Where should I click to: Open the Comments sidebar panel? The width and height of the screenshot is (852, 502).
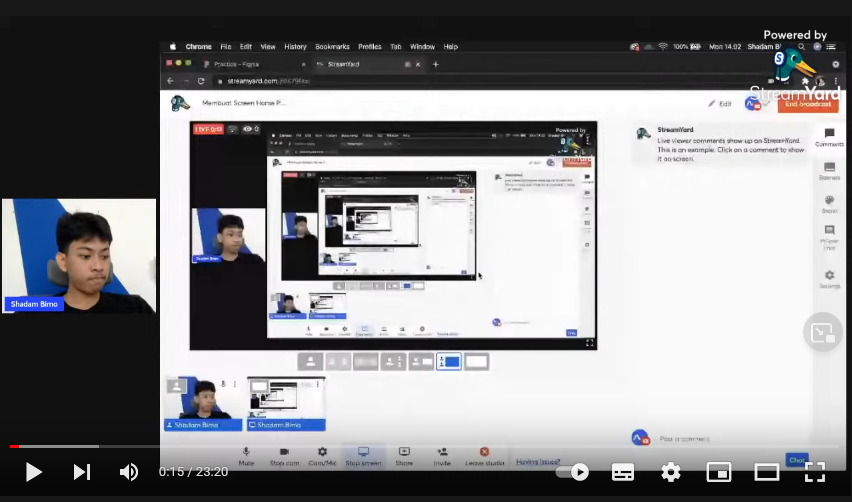829,137
